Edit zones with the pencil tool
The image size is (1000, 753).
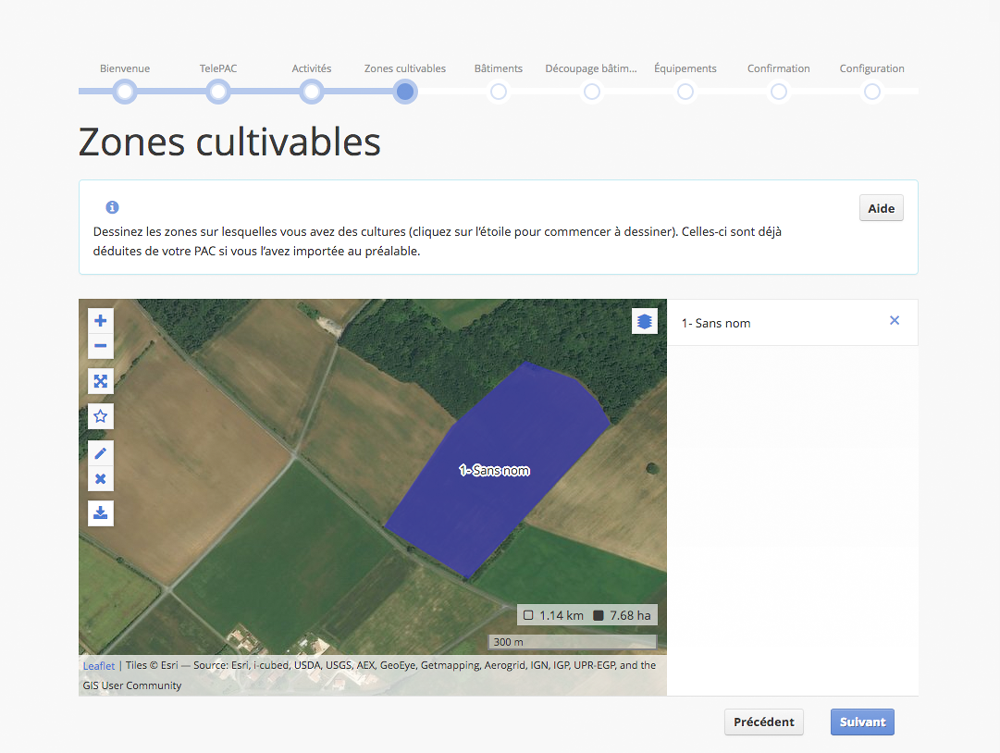pyautogui.click(x=100, y=453)
